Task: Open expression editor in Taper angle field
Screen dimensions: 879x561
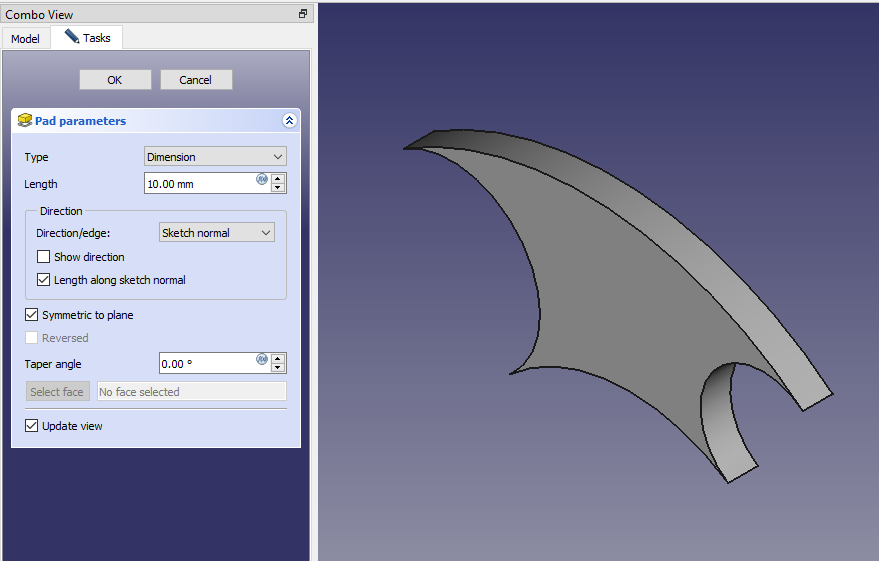Action: click(x=262, y=359)
